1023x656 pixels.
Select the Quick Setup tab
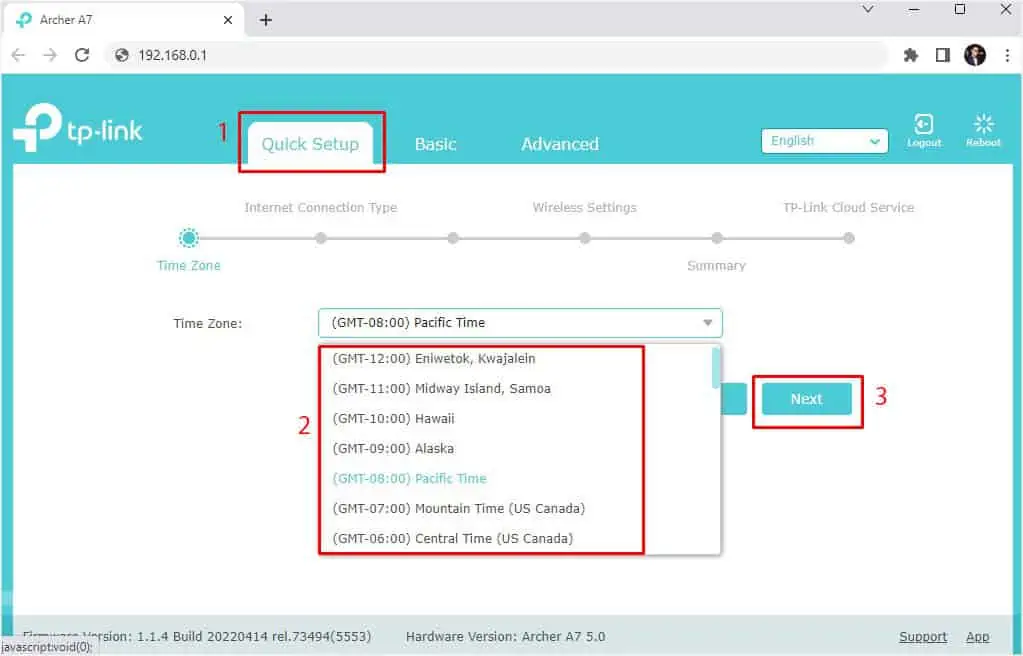(311, 143)
